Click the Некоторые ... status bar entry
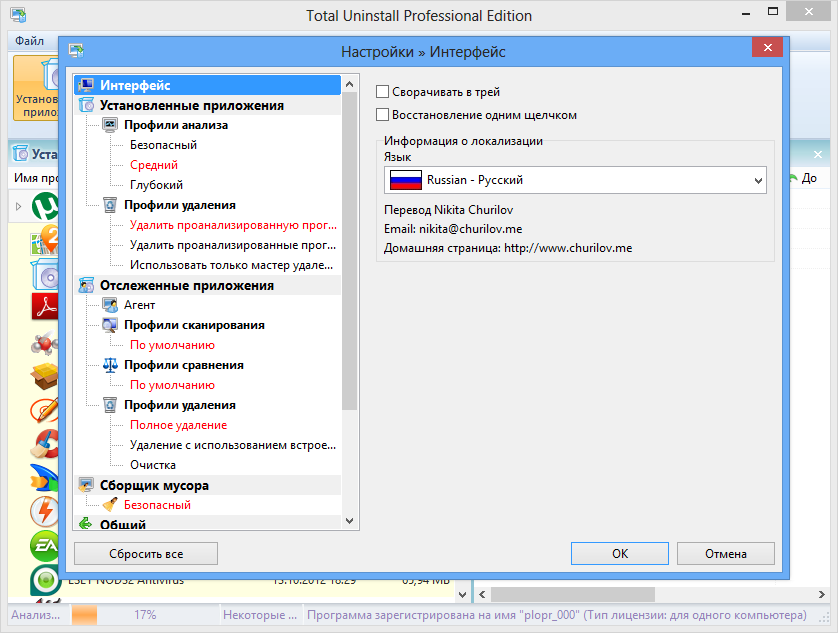Viewport: 838px width, 633px height. tap(260, 615)
